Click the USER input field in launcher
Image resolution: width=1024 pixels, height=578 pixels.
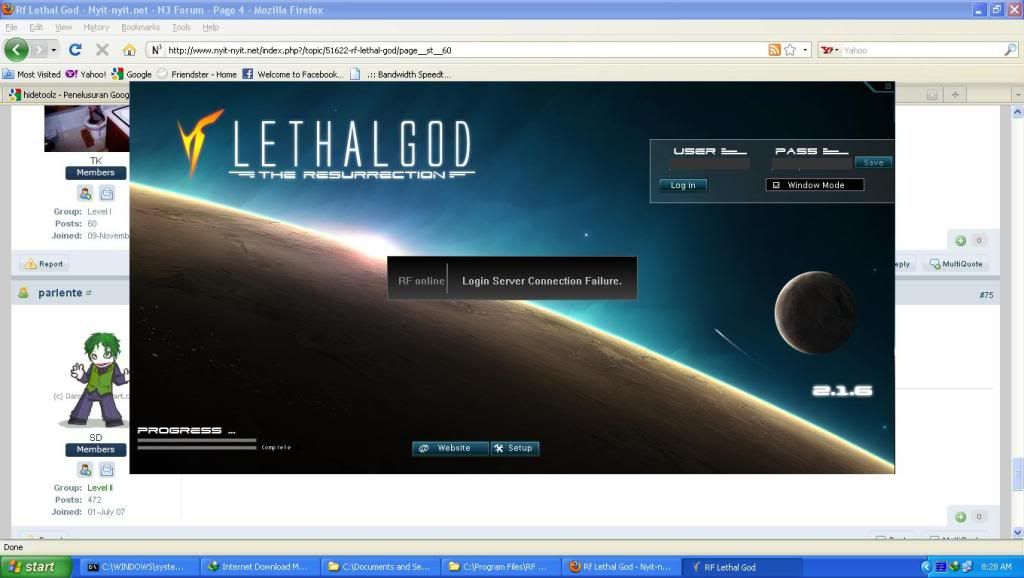tap(709, 164)
